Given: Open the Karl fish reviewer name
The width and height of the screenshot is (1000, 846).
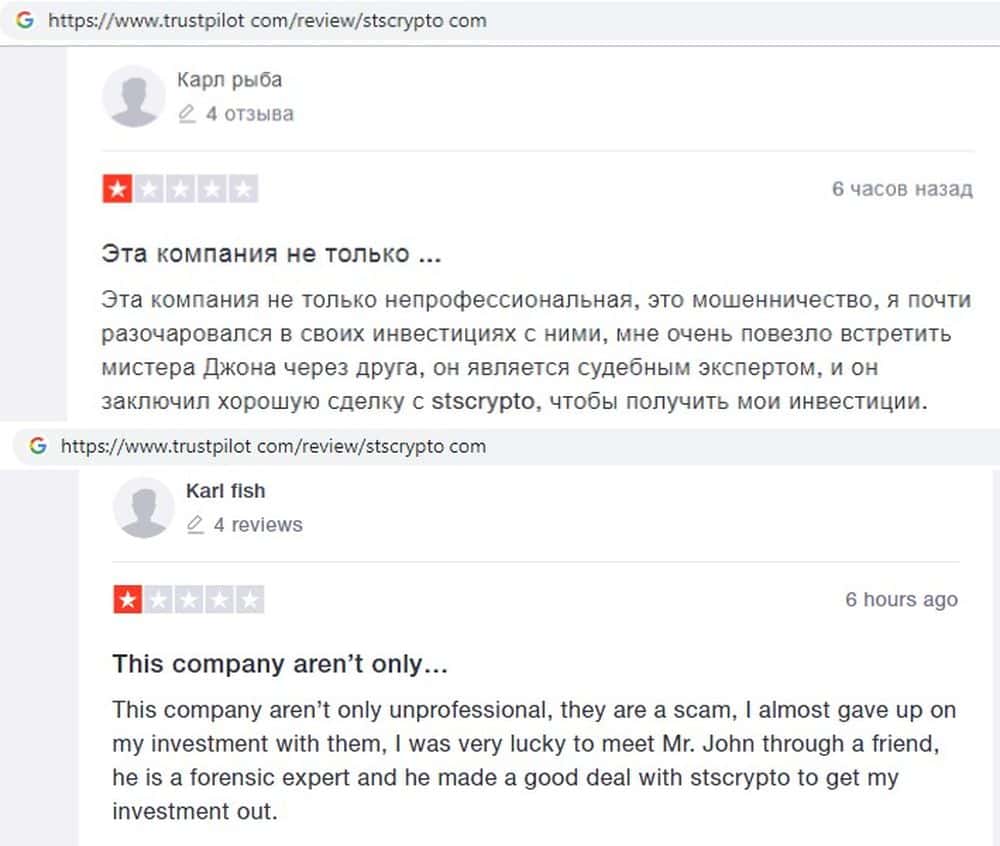Looking at the screenshot, I should [x=225, y=491].
